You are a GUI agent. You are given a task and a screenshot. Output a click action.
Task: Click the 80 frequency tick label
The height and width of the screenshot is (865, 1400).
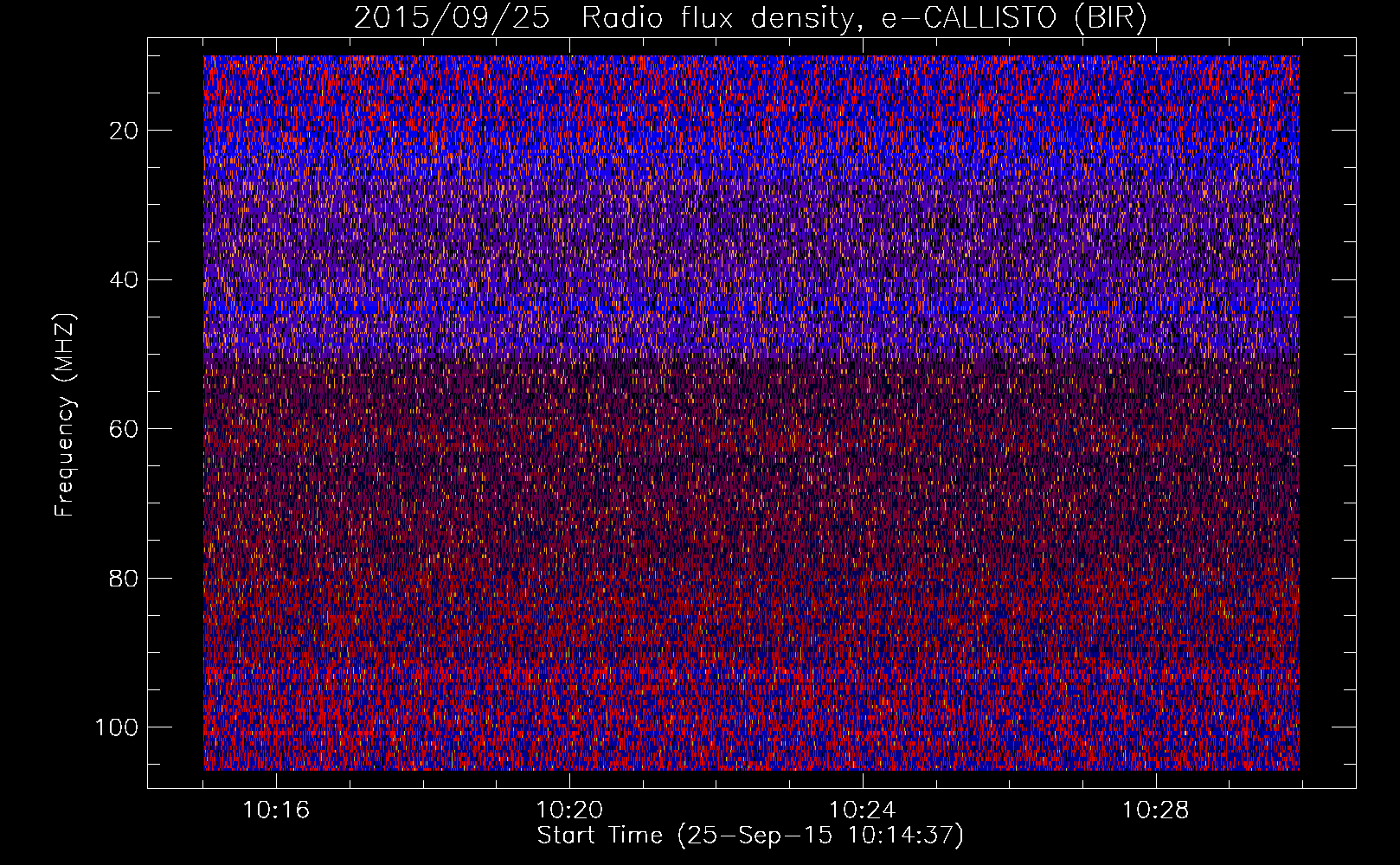coord(125,578)
